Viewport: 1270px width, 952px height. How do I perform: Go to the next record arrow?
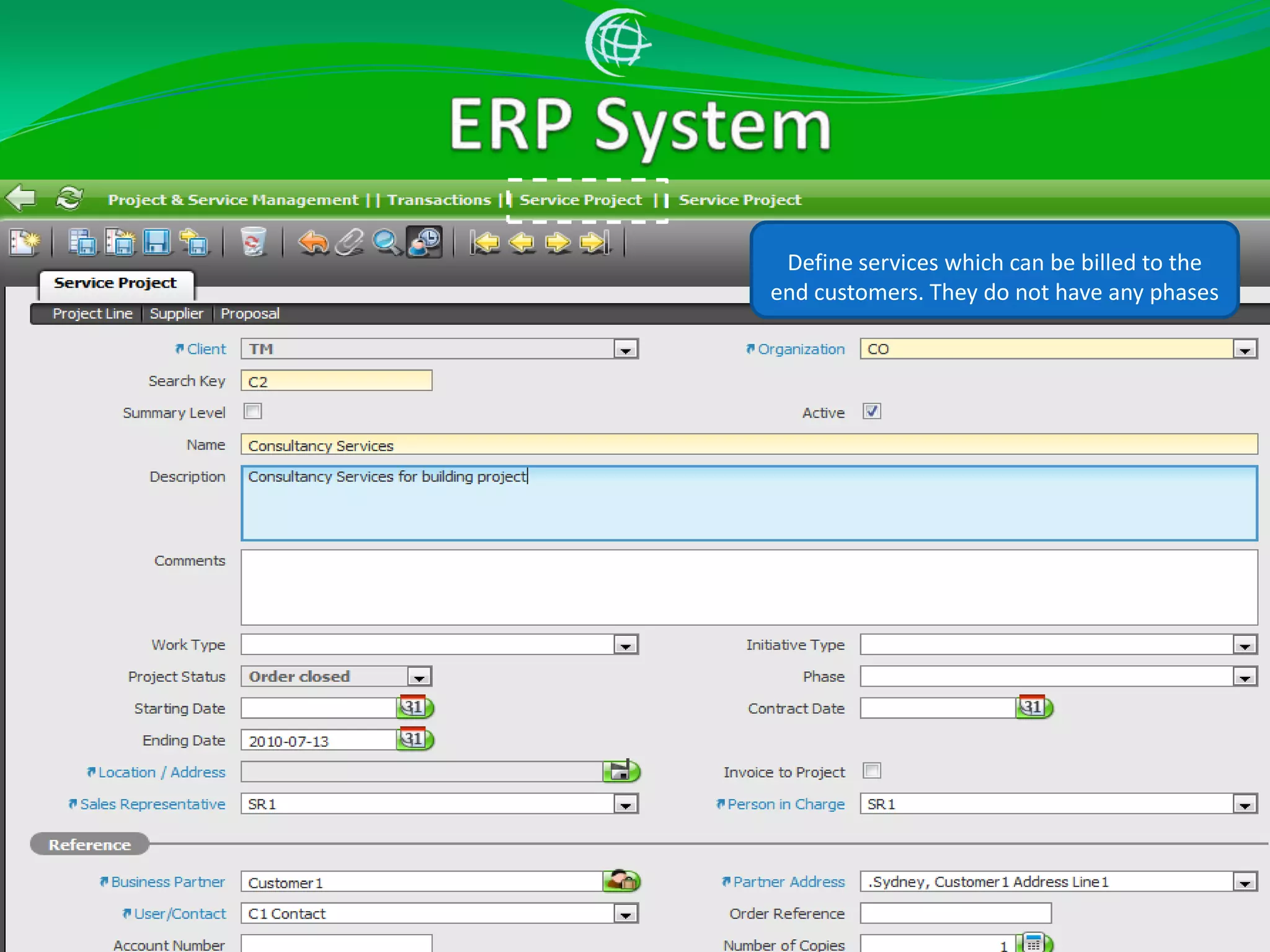(558, 242)
